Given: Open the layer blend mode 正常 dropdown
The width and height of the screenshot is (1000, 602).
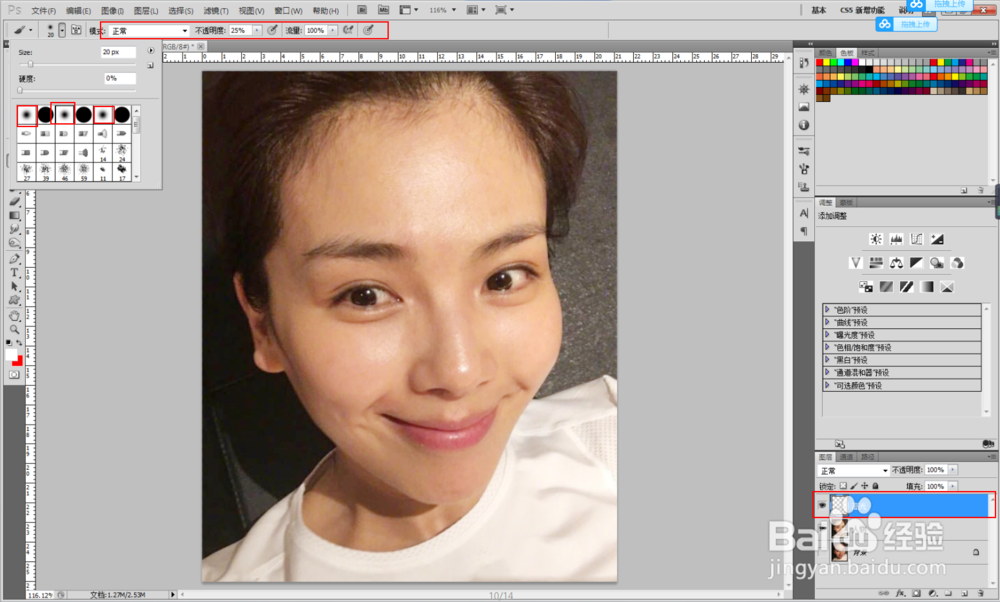Looking at the screenshot, I should tap(854, 471).
